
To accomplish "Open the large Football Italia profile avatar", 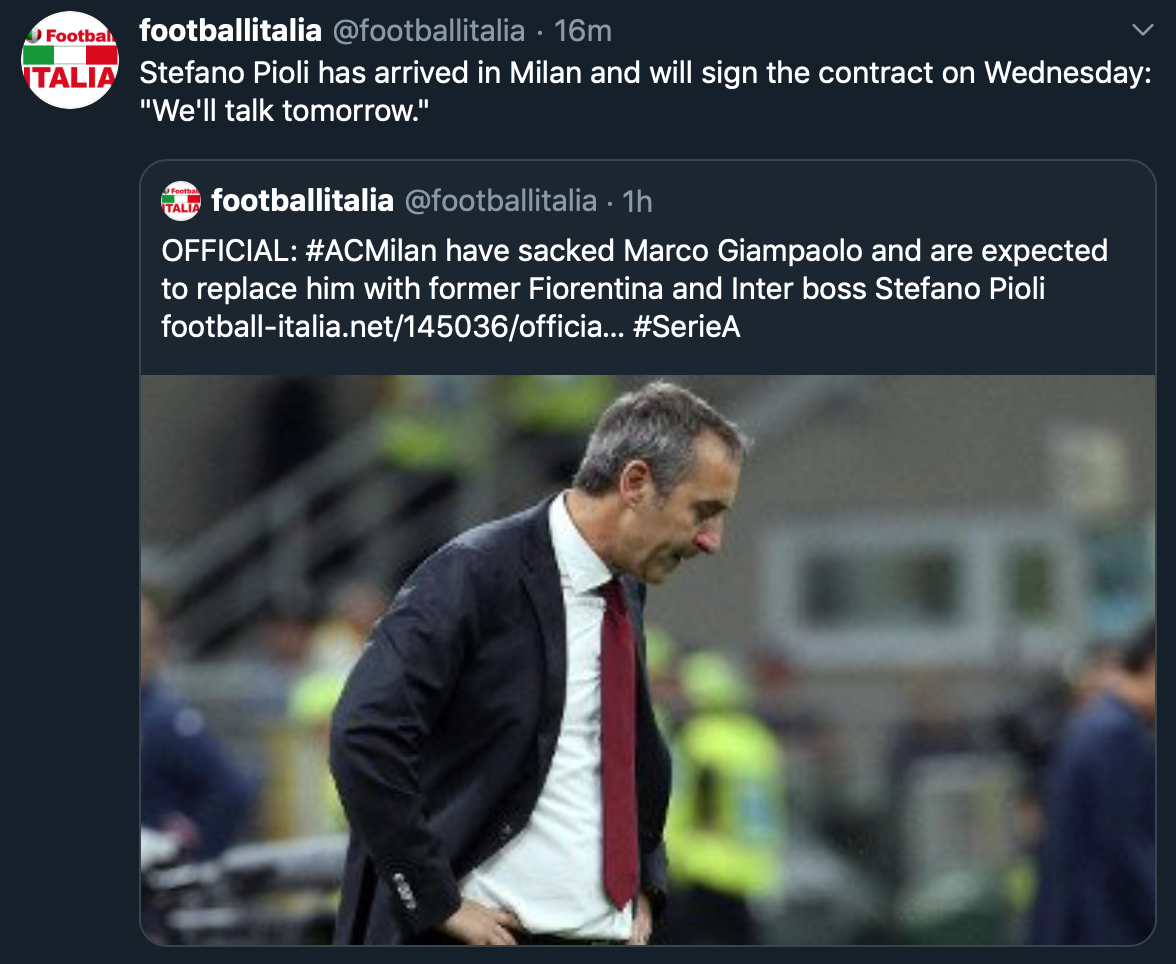I will pos(70,60).
